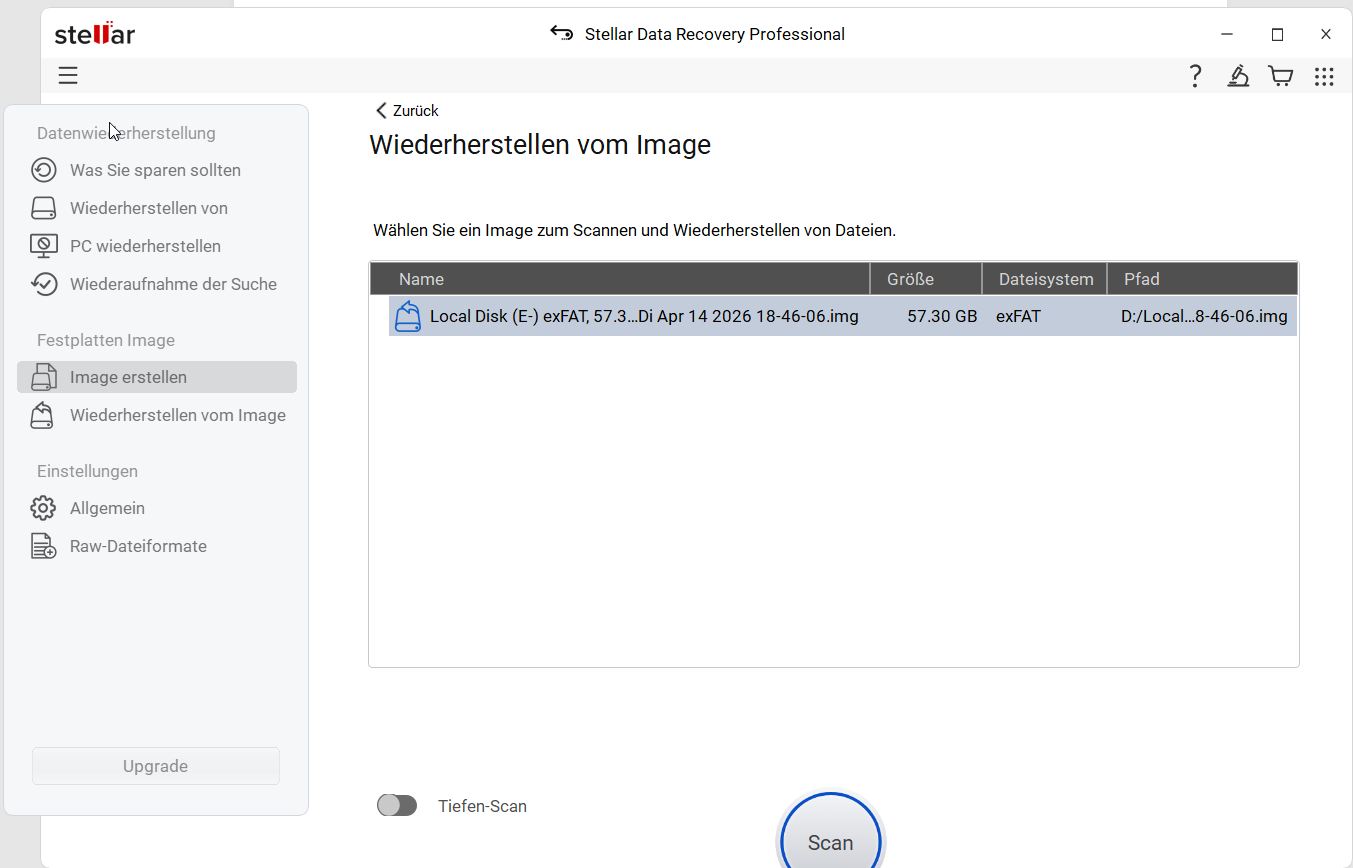Screen dimensions: 1353x868
Task: Click the 'D:/Local…8-46-06.img' path cell
Action: coord(1204,316)
